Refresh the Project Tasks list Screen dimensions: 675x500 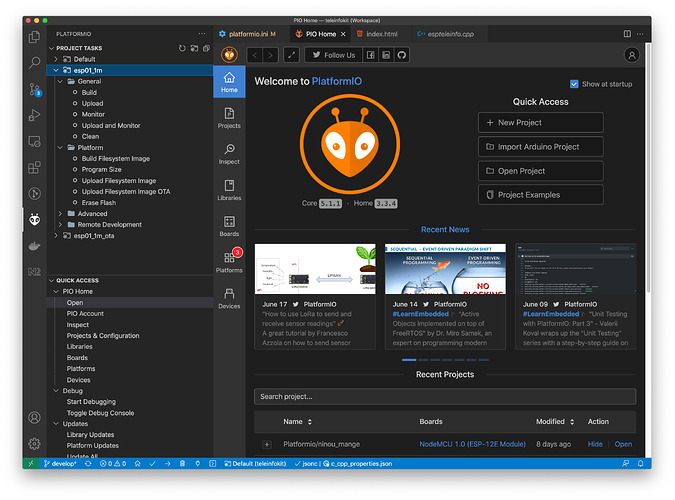(182, 48)
